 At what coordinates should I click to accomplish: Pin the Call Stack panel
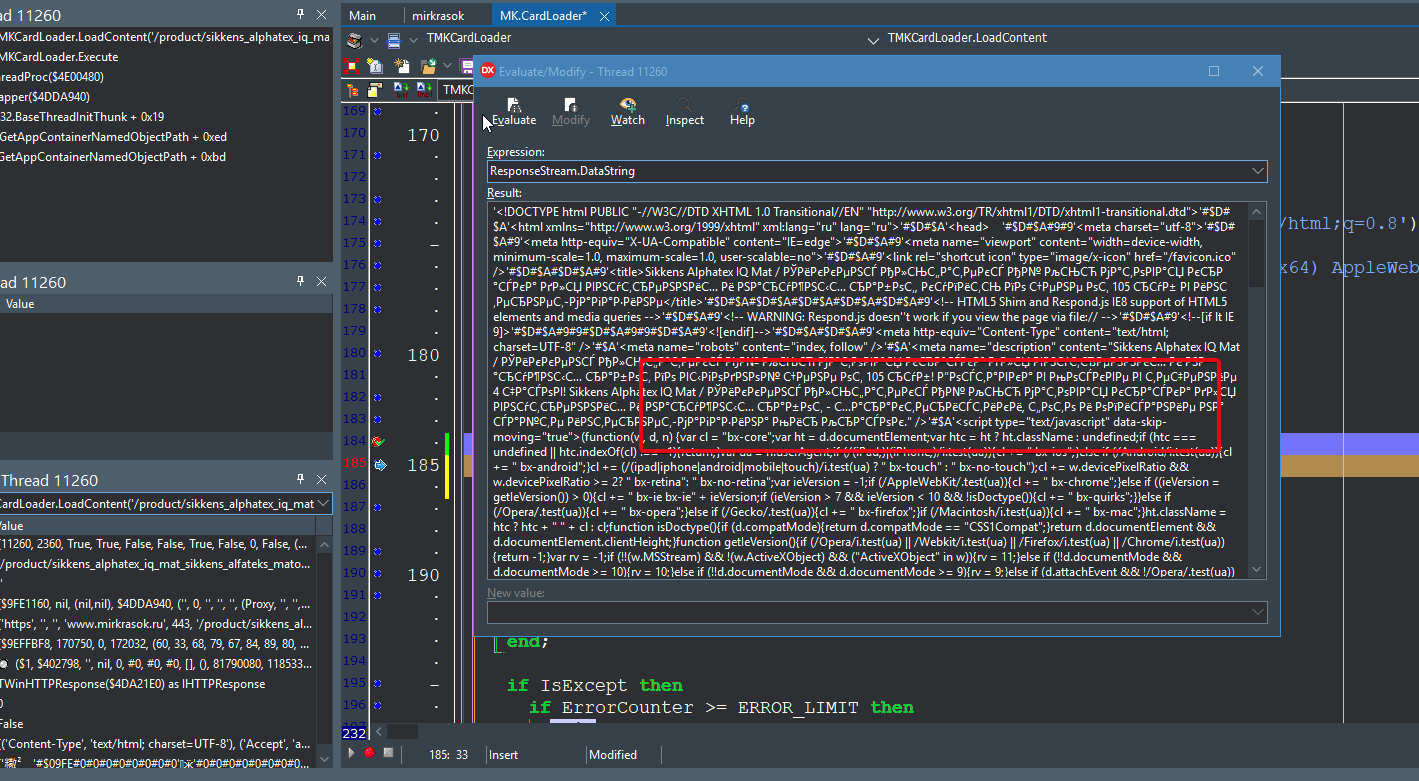pyautogui.click(x=301, y=14)
